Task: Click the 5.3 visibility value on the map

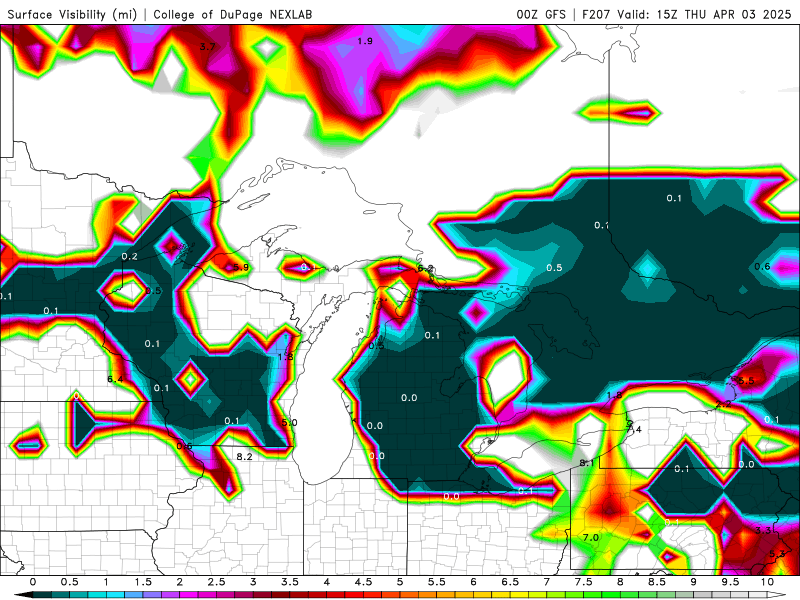Action: coord(777,554)
